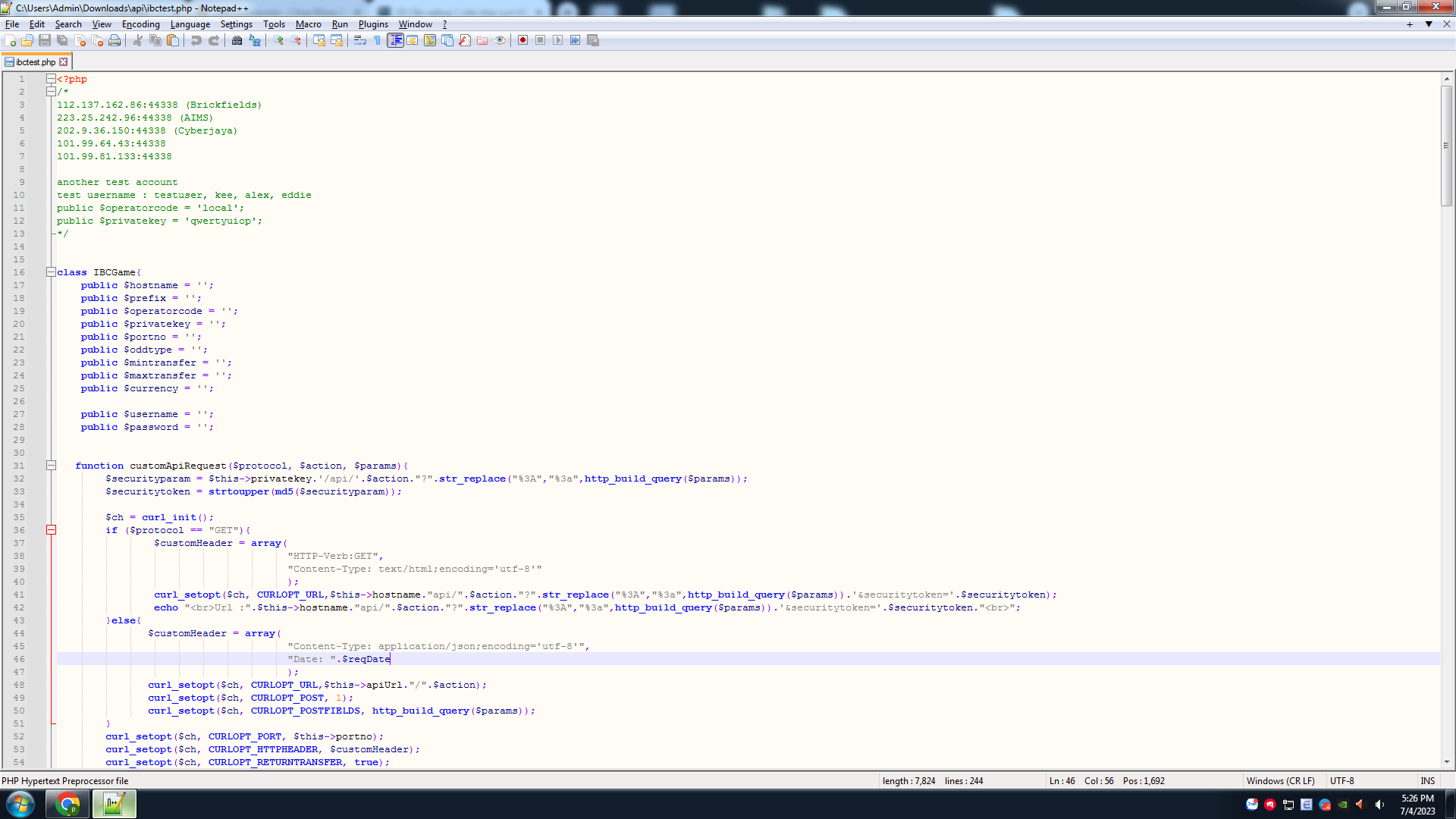This screenshot has width=1456, height=819.
Task: Collapse the if GET block fold at line 36
Action: pyautogui.click(x=51, y=530)
